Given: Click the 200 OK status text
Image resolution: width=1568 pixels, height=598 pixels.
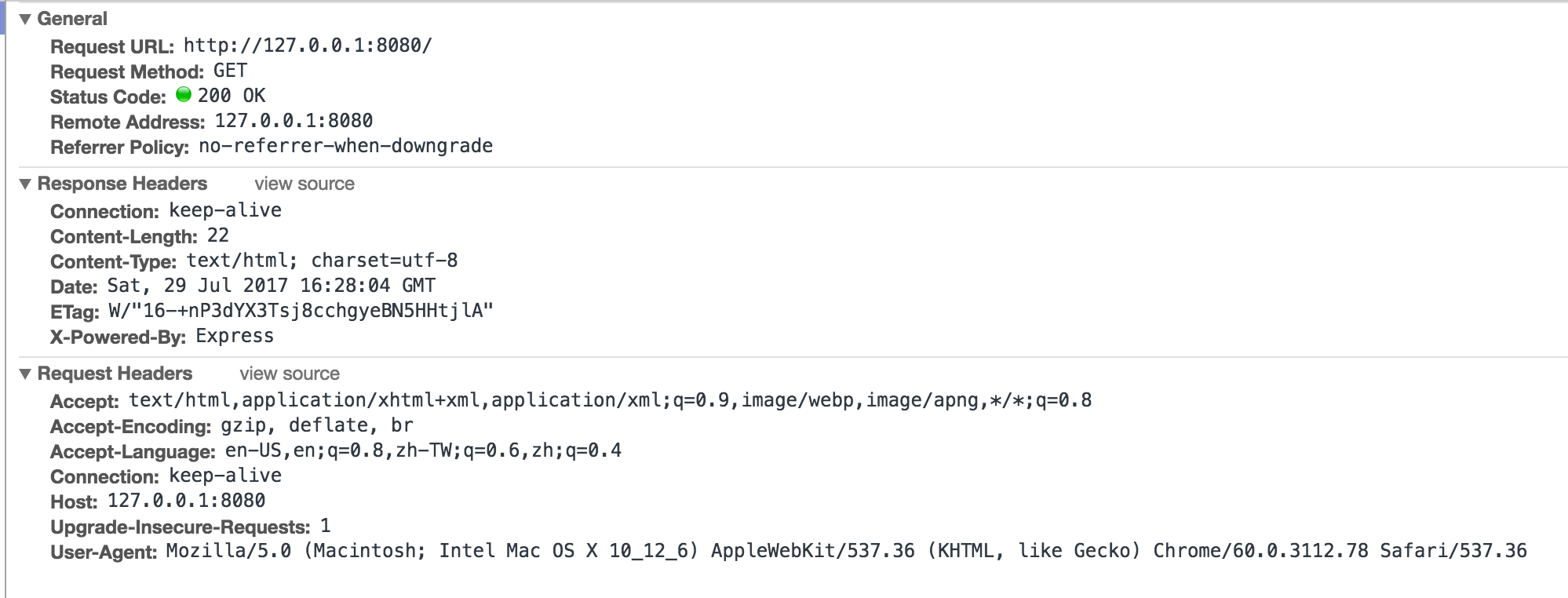Looking at the screenshot, I should tap(232, 96).
